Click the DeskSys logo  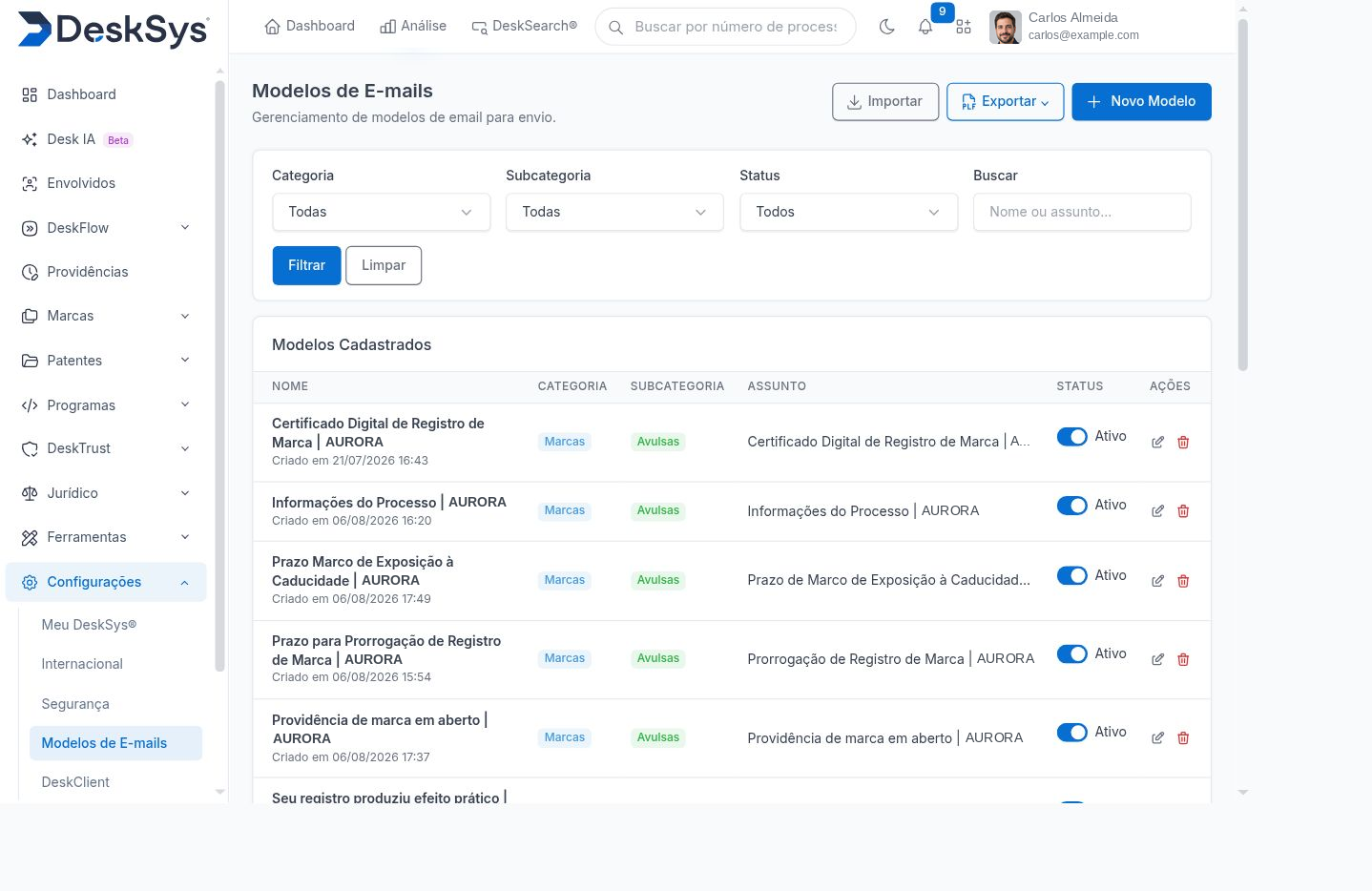(x=114, y=29)
